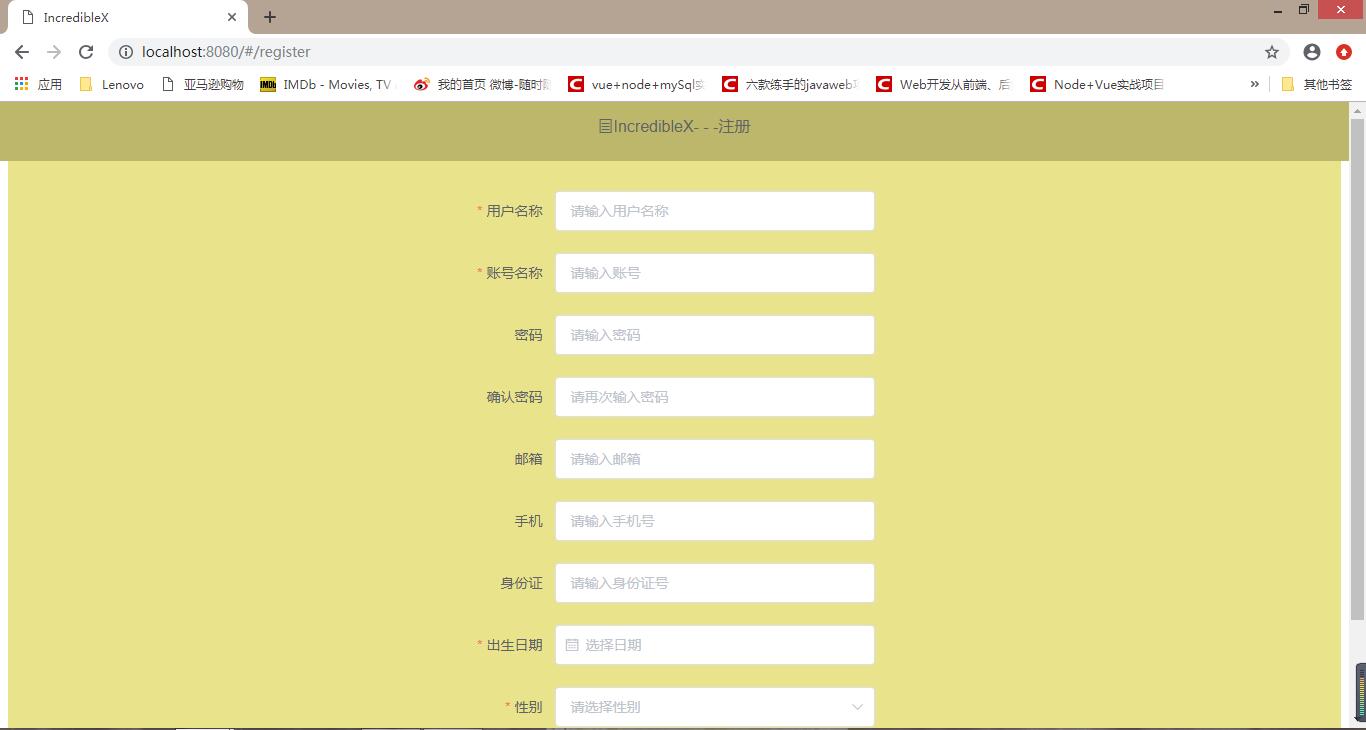The image size is (1366, 730).
Task: Click the page's vertical scrollbar
Action: (1357, 370)
